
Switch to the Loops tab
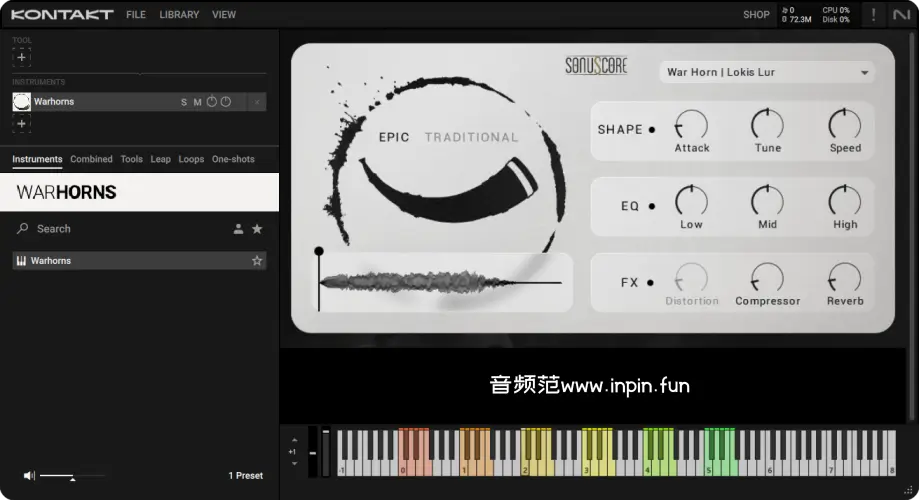pos(191,159)
